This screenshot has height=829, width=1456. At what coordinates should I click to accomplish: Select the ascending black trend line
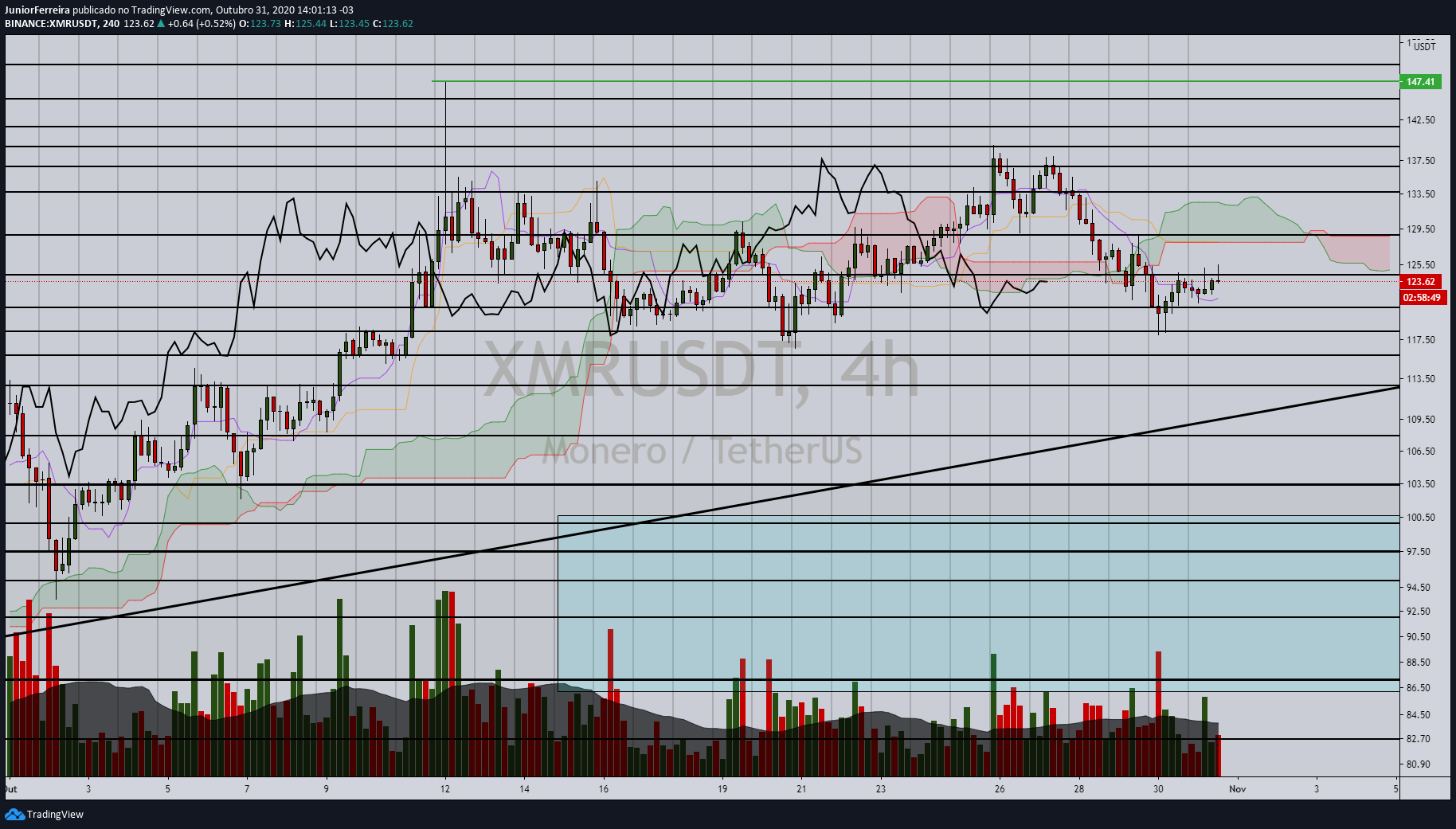coord(701,511)
